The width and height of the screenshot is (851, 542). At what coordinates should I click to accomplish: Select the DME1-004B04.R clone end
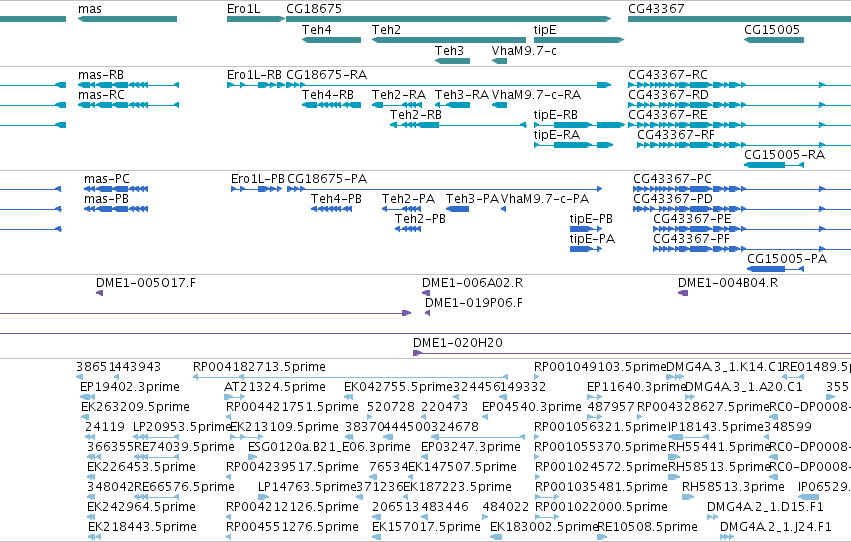(x=683, y=293)
